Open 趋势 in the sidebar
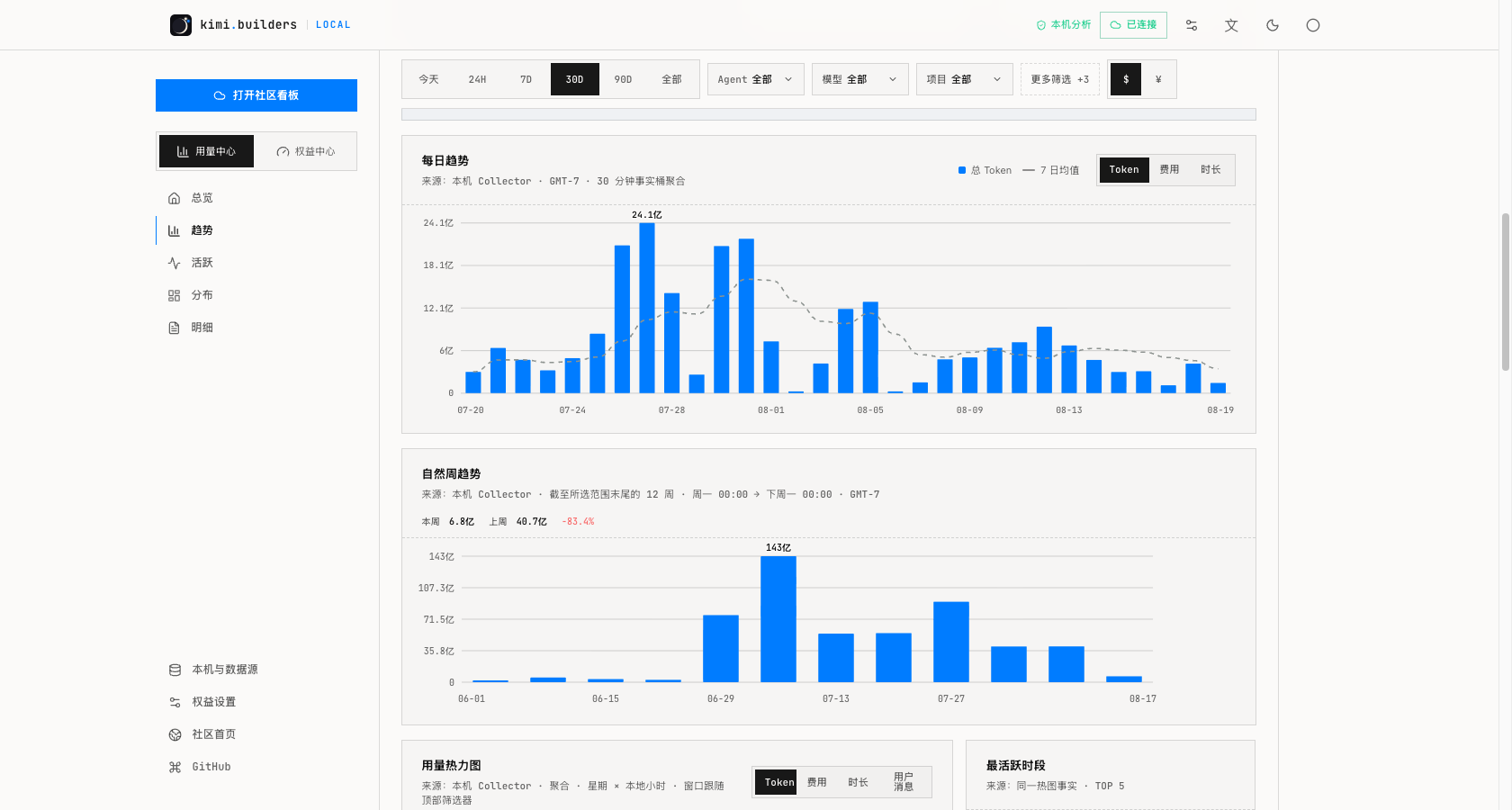 coord(256,230)
